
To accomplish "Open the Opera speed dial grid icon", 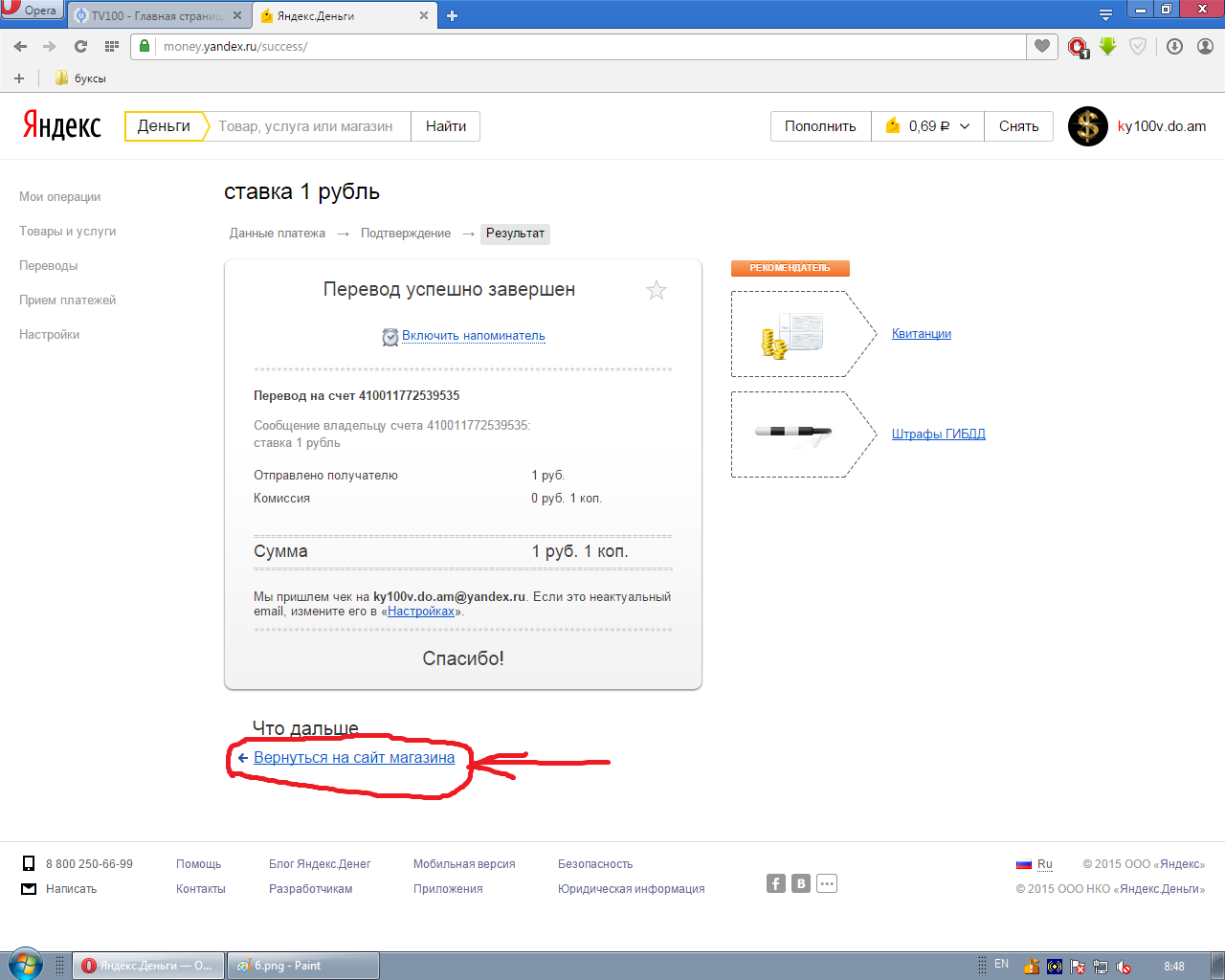I will [x=112, y=46].
